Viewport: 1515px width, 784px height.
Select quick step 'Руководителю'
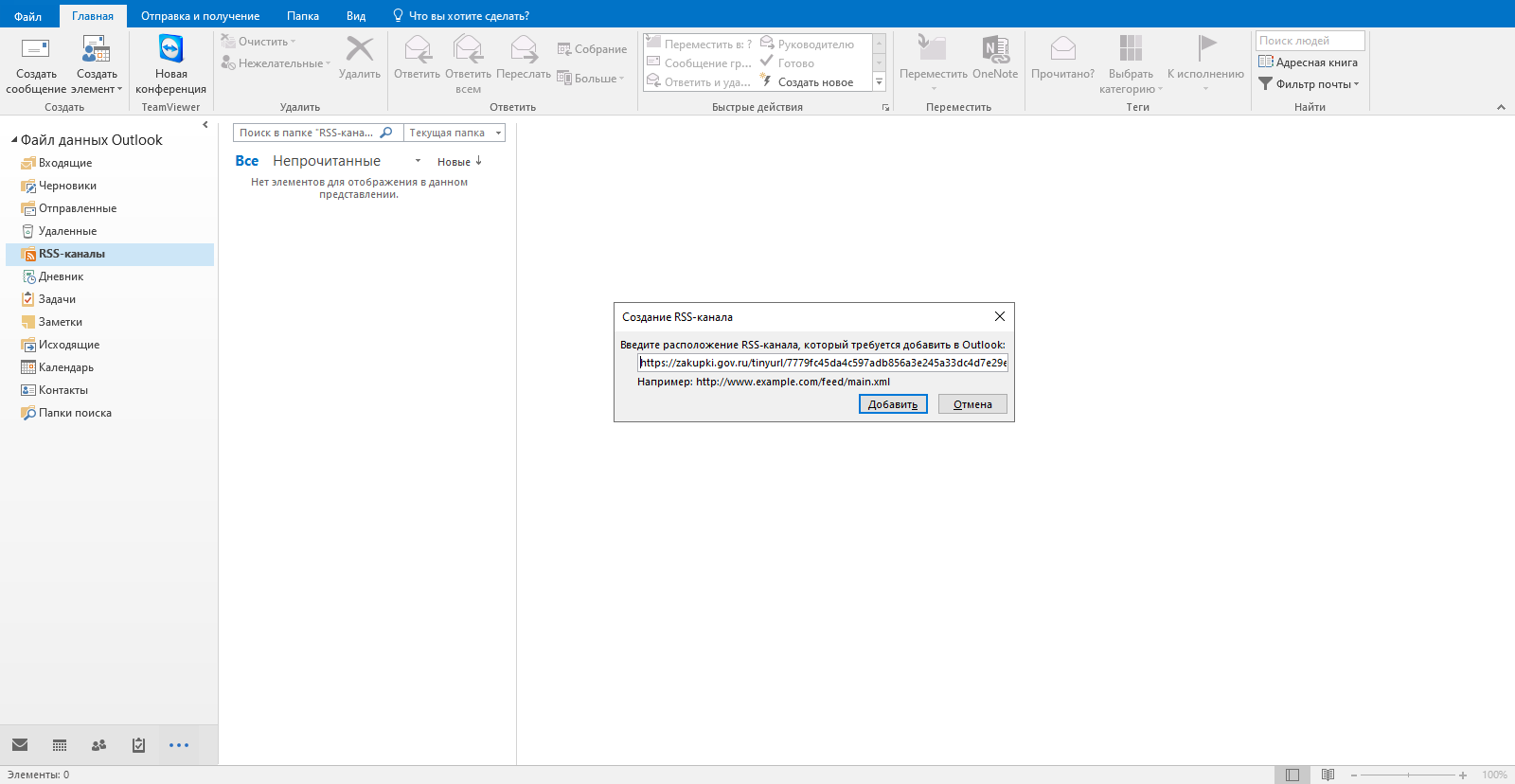(807, 45)
